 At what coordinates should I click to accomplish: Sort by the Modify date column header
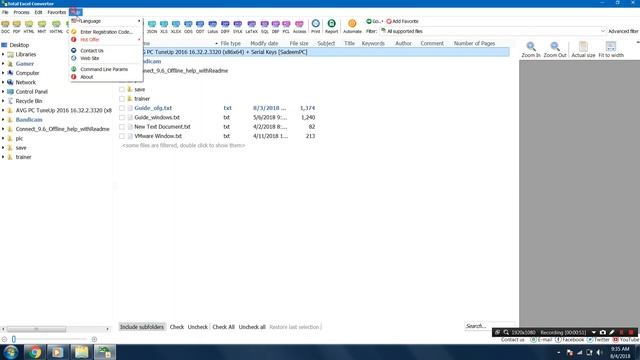pyautogui.click(x=264, y=43)
